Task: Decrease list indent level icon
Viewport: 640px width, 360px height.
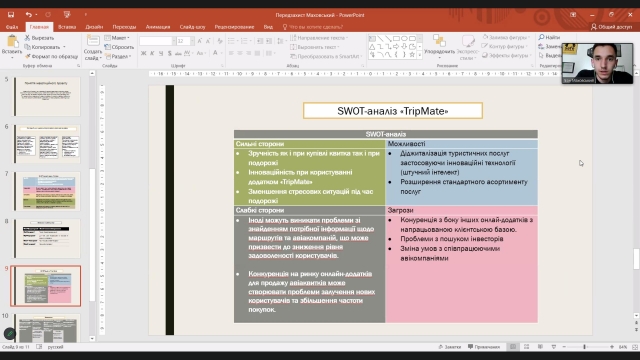Action: (x=260, y=41)
